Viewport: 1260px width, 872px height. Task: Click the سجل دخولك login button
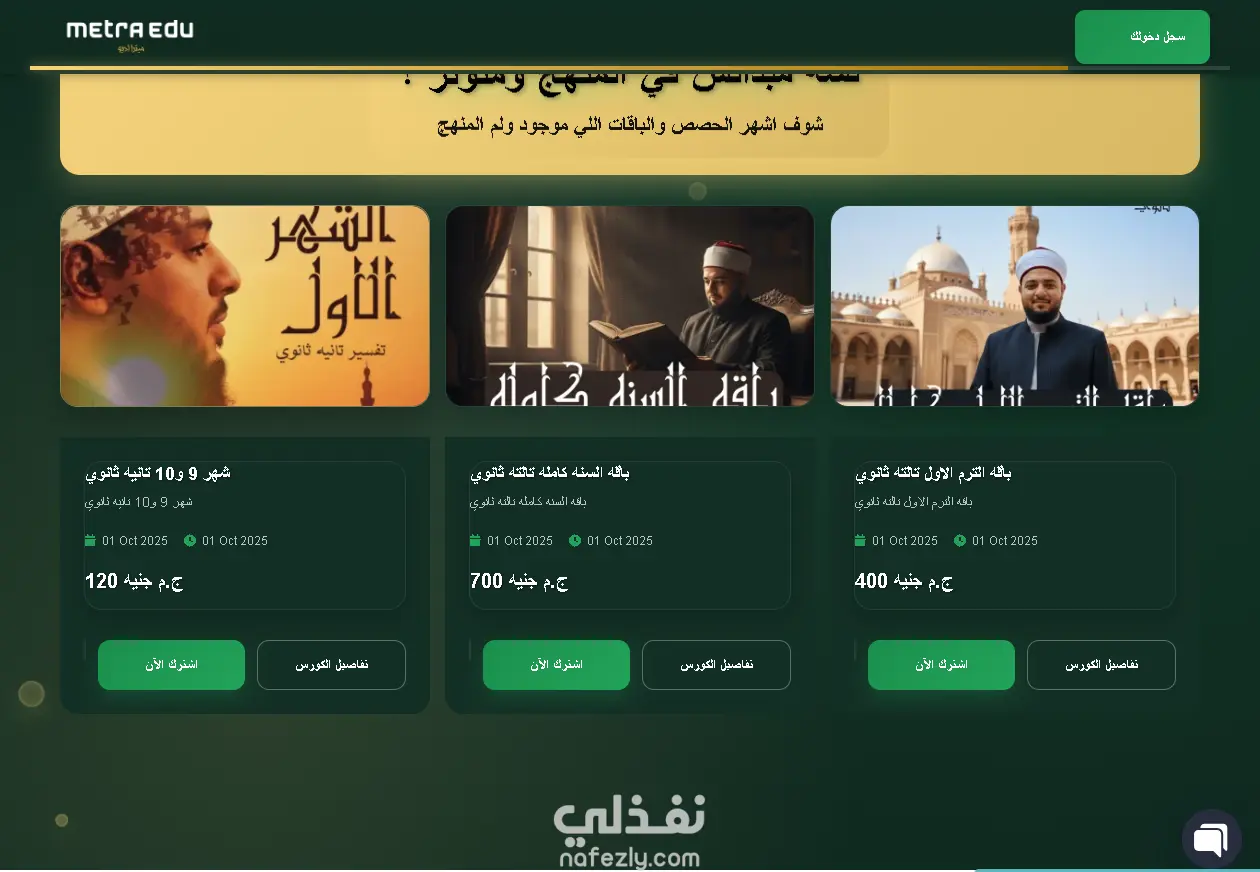point(1142,37)
